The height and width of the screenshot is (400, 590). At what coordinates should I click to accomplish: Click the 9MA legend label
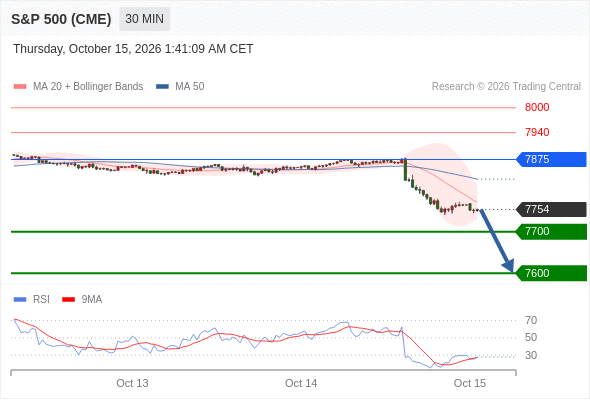click(x=92, y=300)
